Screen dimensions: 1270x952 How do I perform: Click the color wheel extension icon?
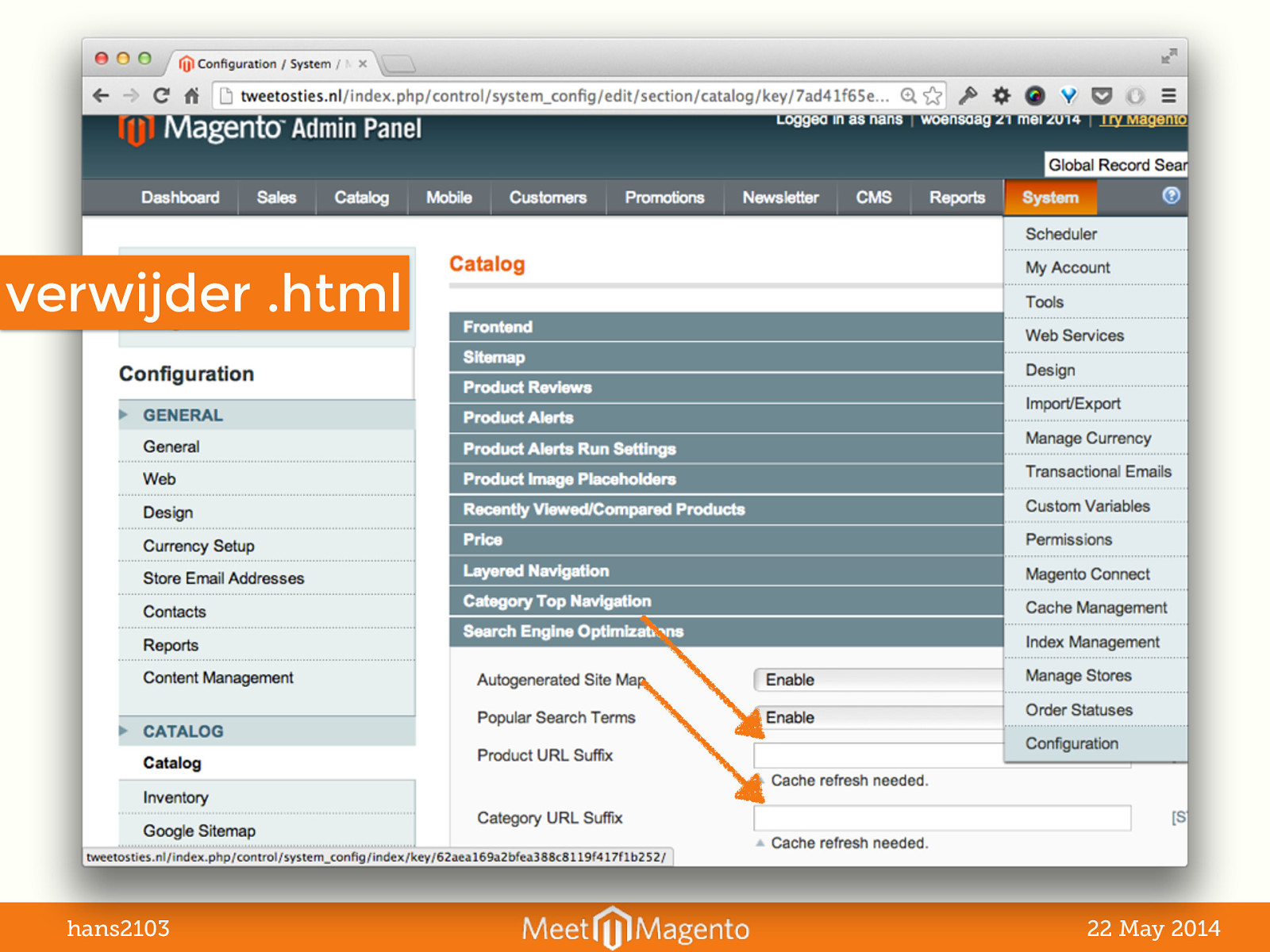pos(1035,96)
